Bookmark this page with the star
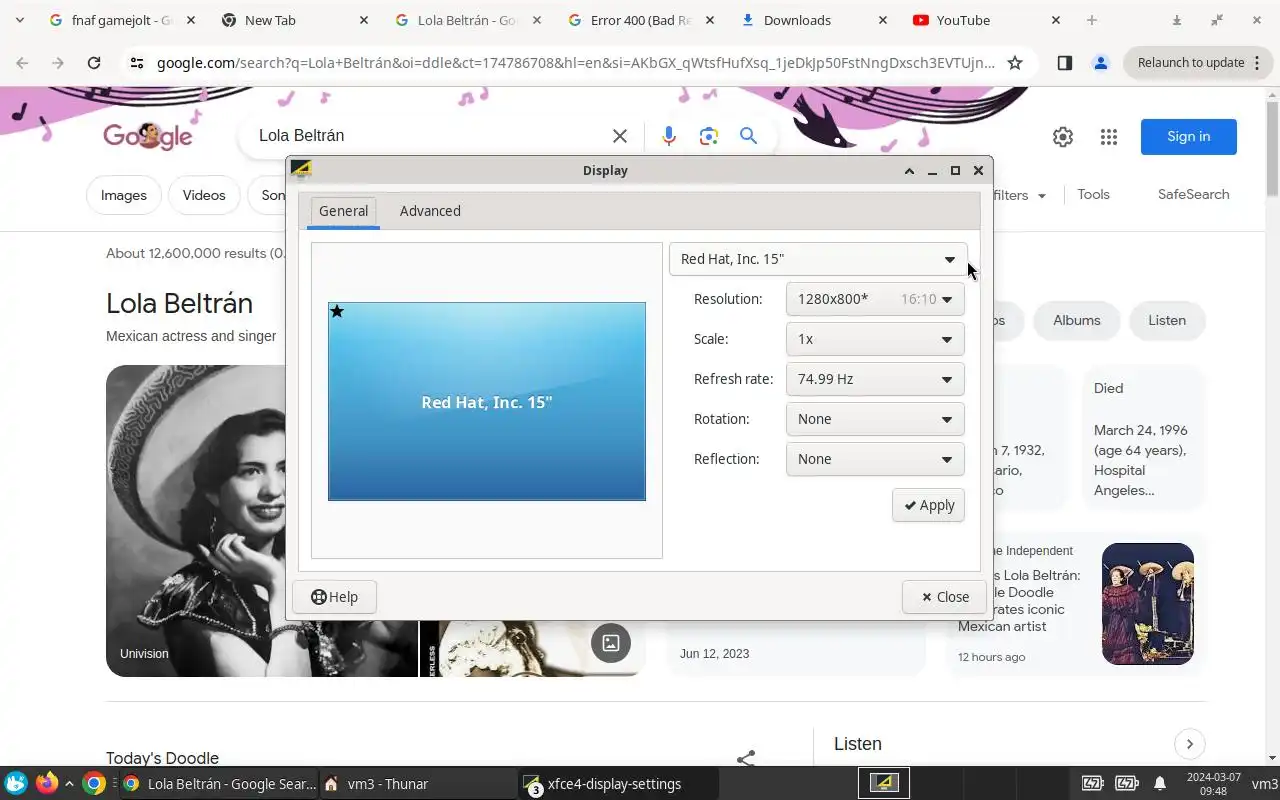Viewport: 1280px width, 800px height. [x=1015, y=63]
